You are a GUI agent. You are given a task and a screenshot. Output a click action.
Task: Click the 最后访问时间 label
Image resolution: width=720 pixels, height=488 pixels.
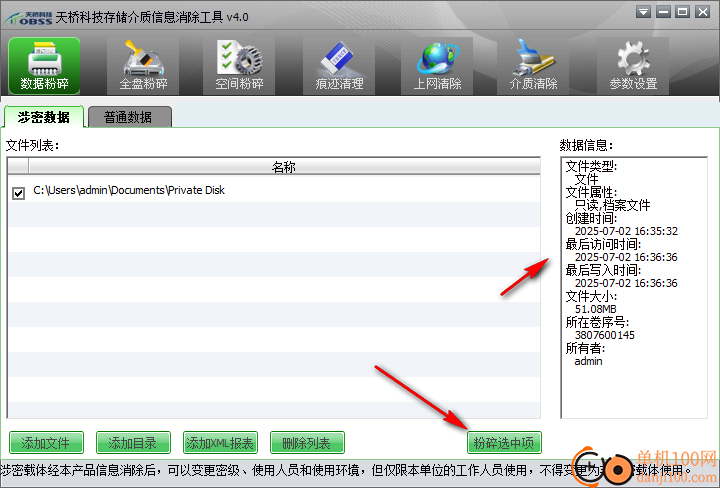[x=603, y=244]
